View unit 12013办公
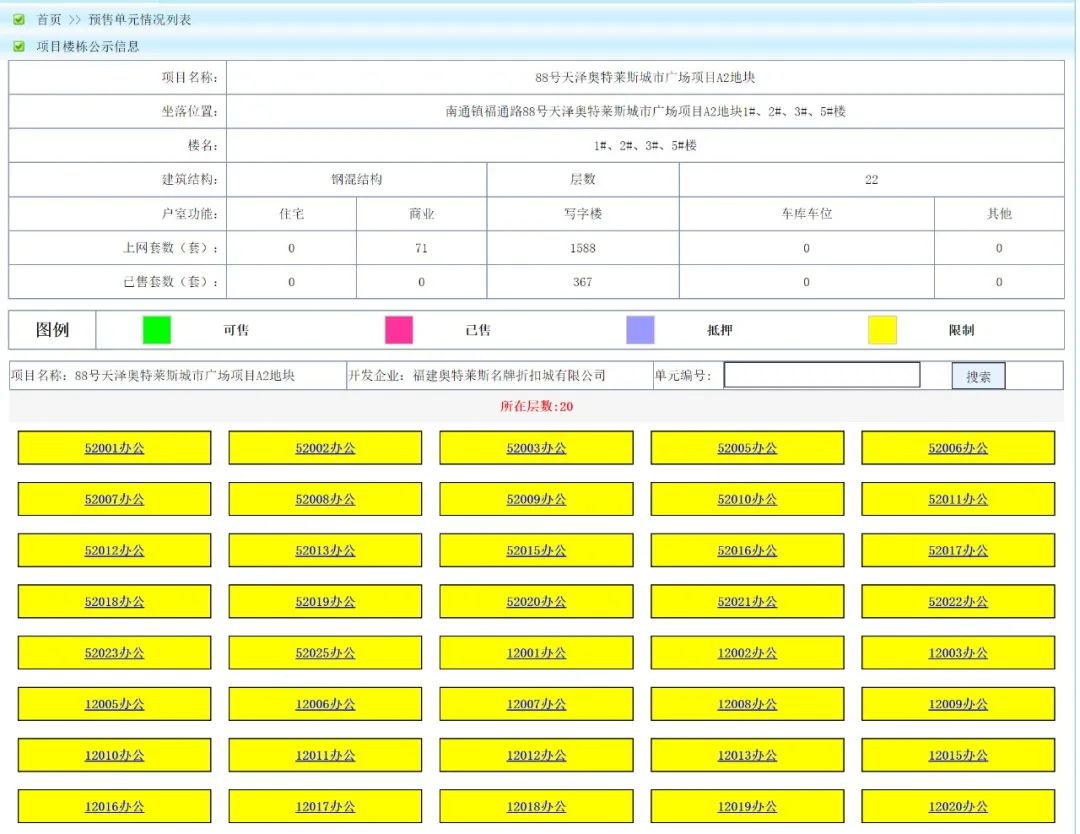This screenshot has width=1080, height=834. click(x=747, y=755)
